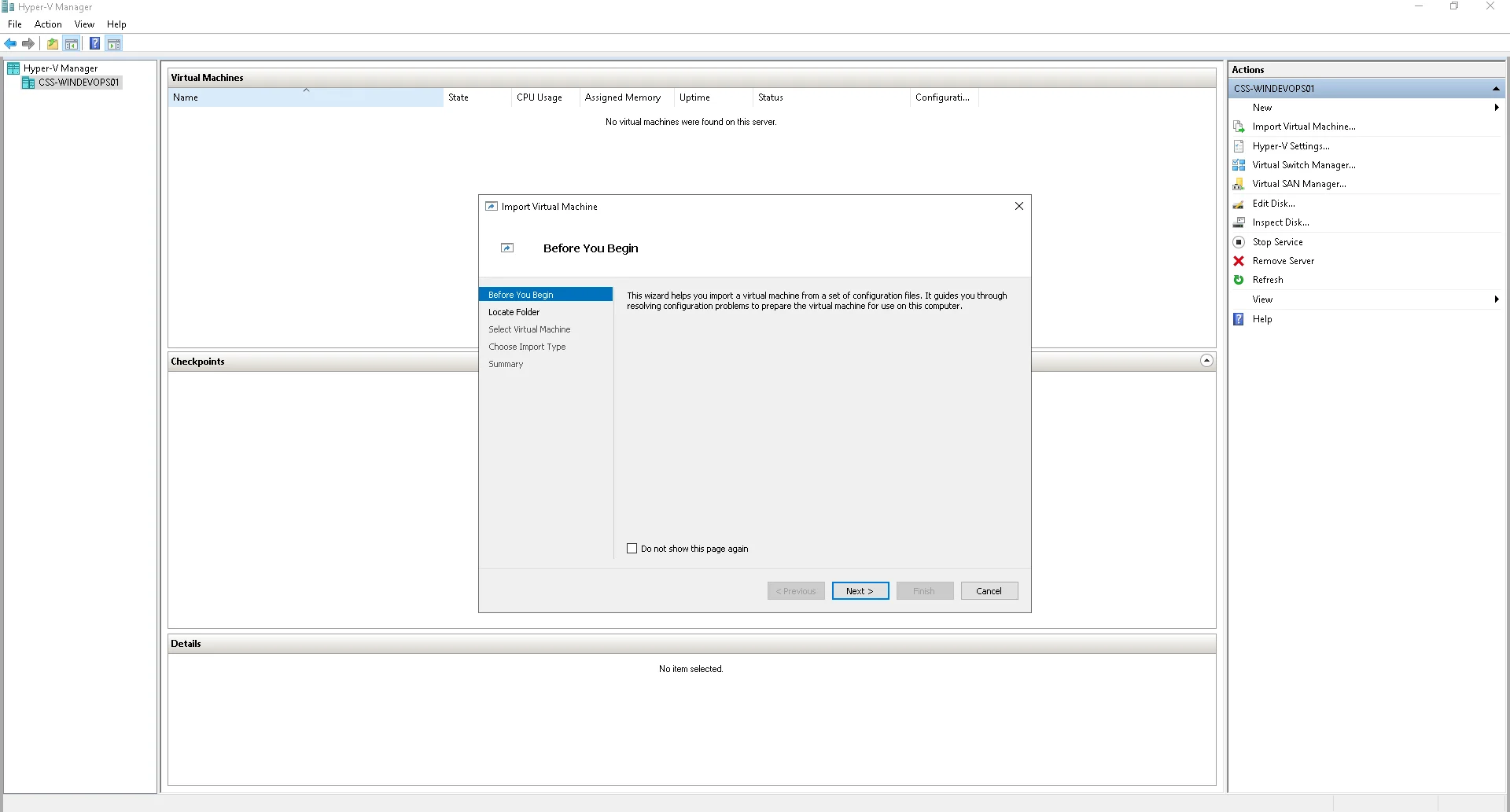Click 'No virtual machines were found' message

[x=691, y=122]
